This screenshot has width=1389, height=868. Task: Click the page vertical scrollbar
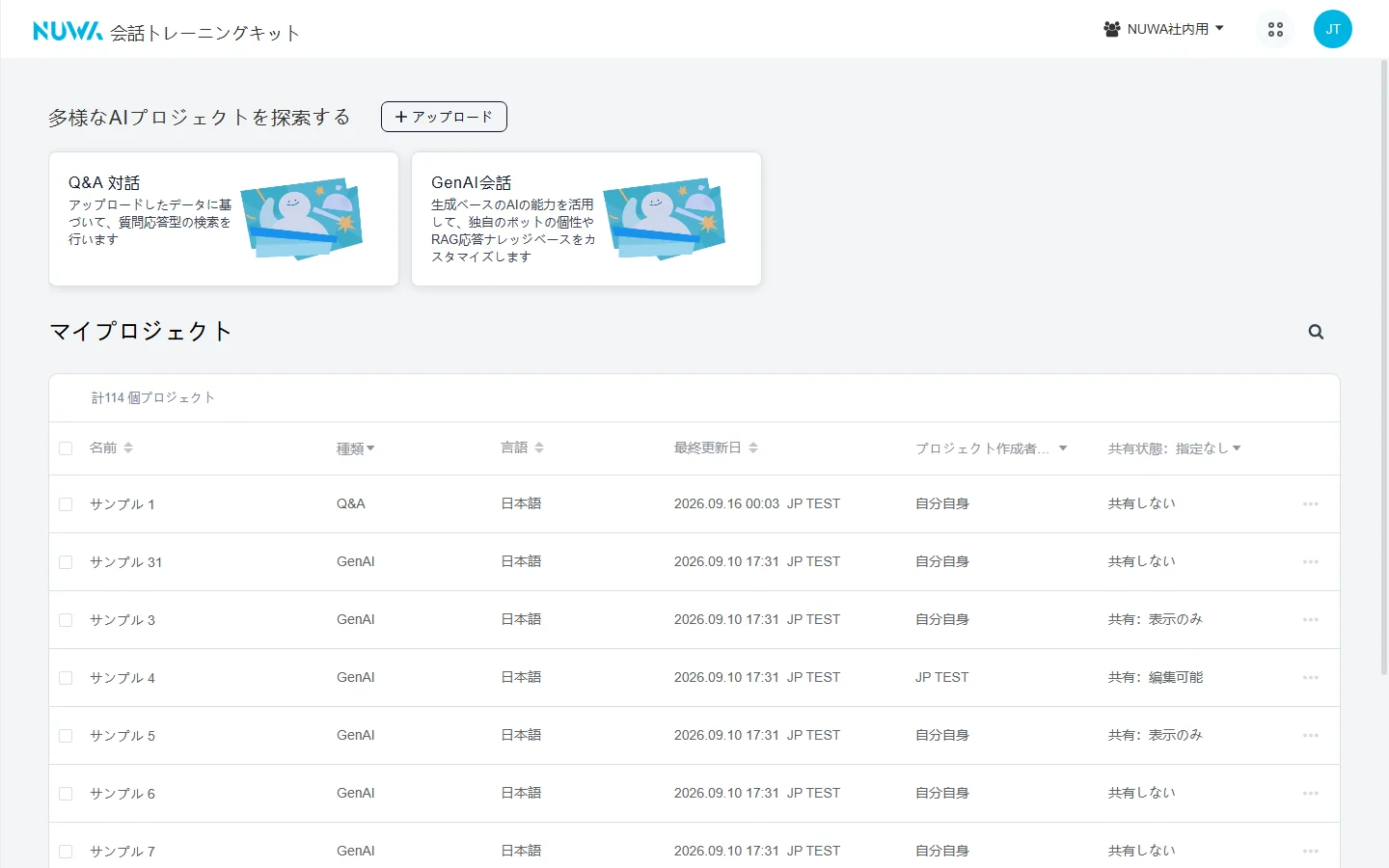(1384, 366)
